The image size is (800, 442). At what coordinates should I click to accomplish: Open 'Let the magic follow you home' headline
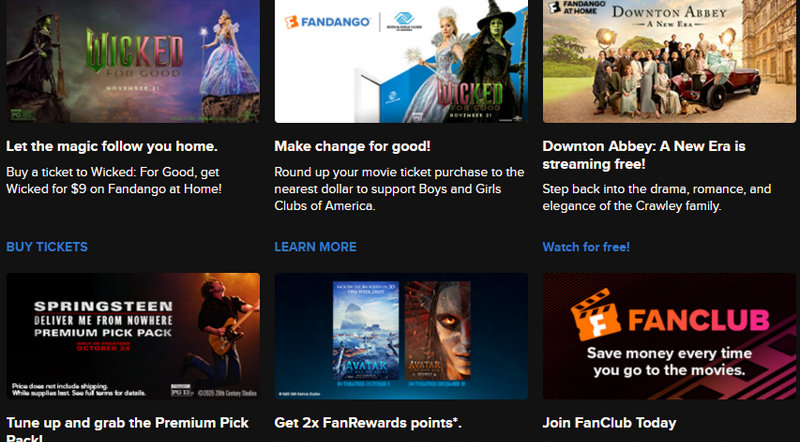coord(112,146)
